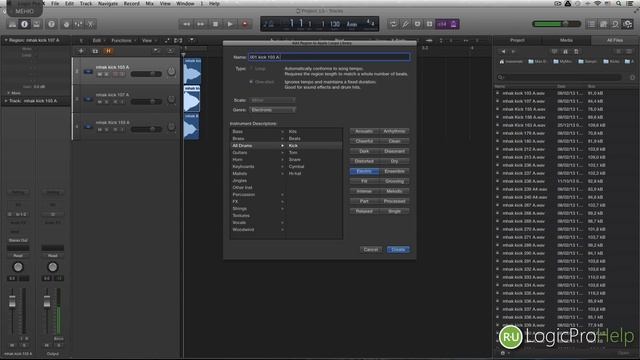The image size is (640, 360).
Task: Go back in the file browser
Action: pyautogui.click(x=503, y=51)
